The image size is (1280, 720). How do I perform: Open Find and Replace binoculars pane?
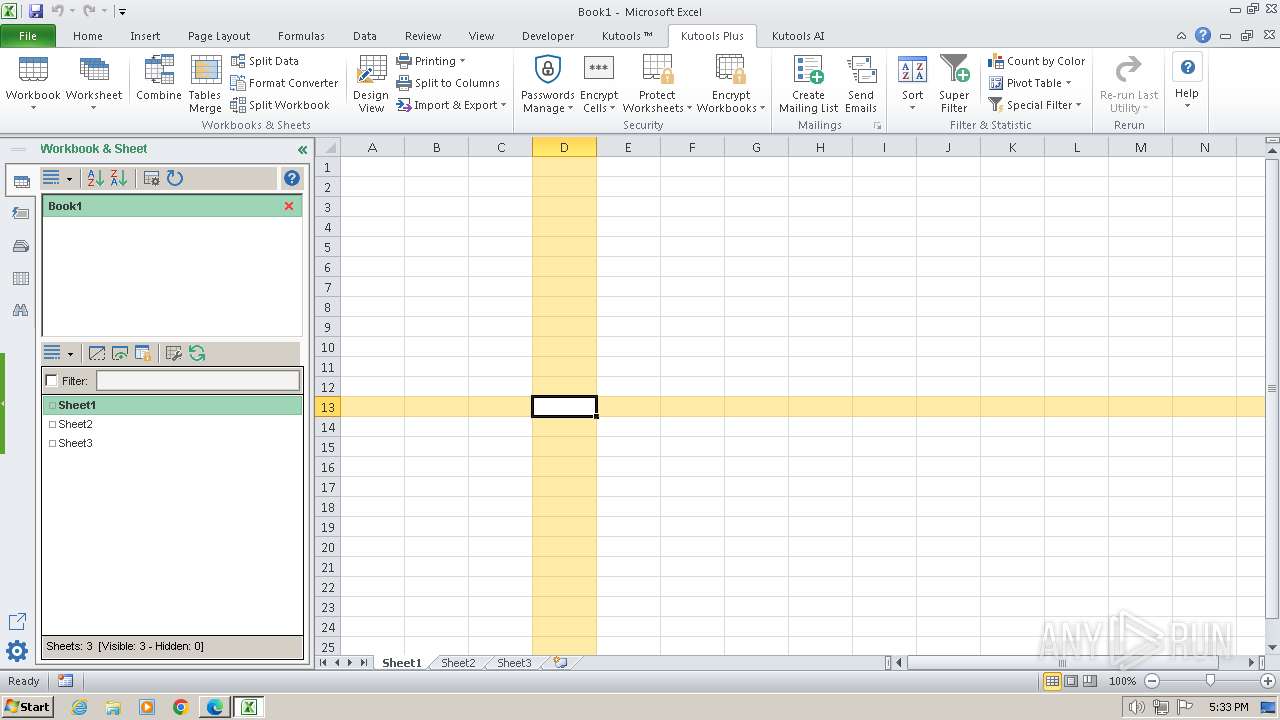coord(20,311)
